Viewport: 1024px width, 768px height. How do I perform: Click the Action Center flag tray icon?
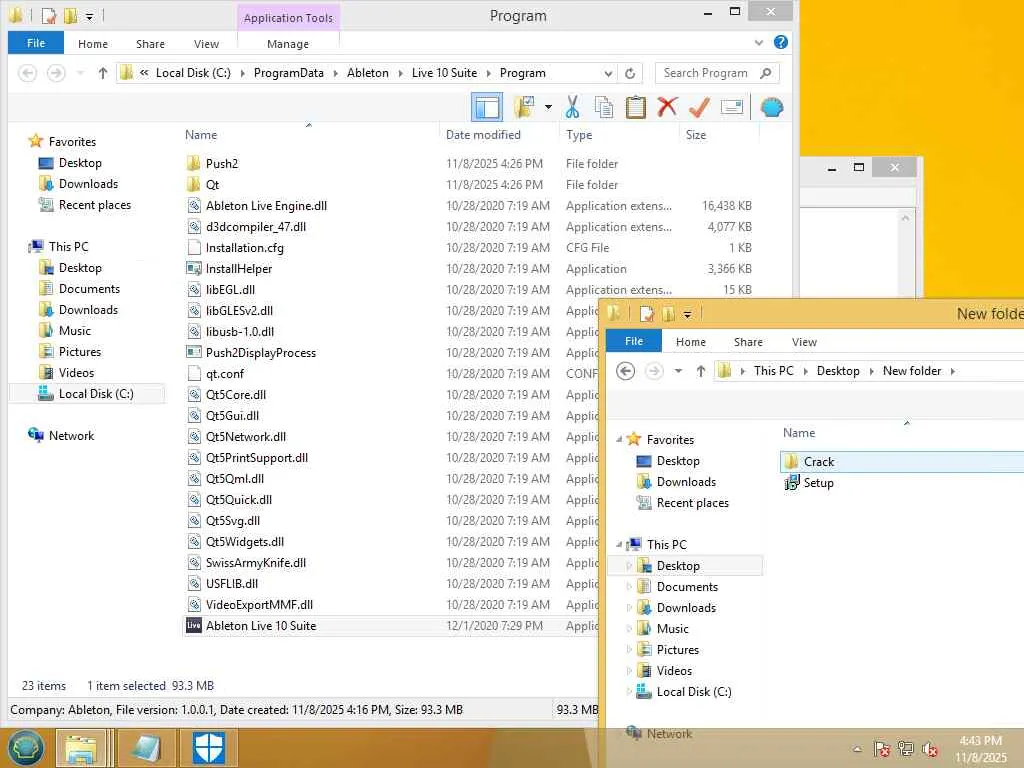coord(881,749)
